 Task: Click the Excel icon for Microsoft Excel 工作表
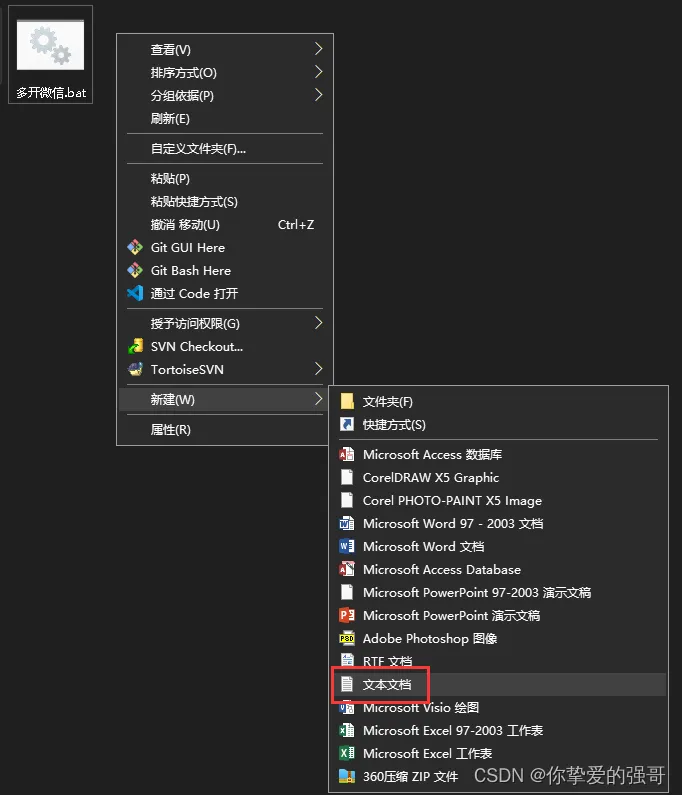point(347,753)
